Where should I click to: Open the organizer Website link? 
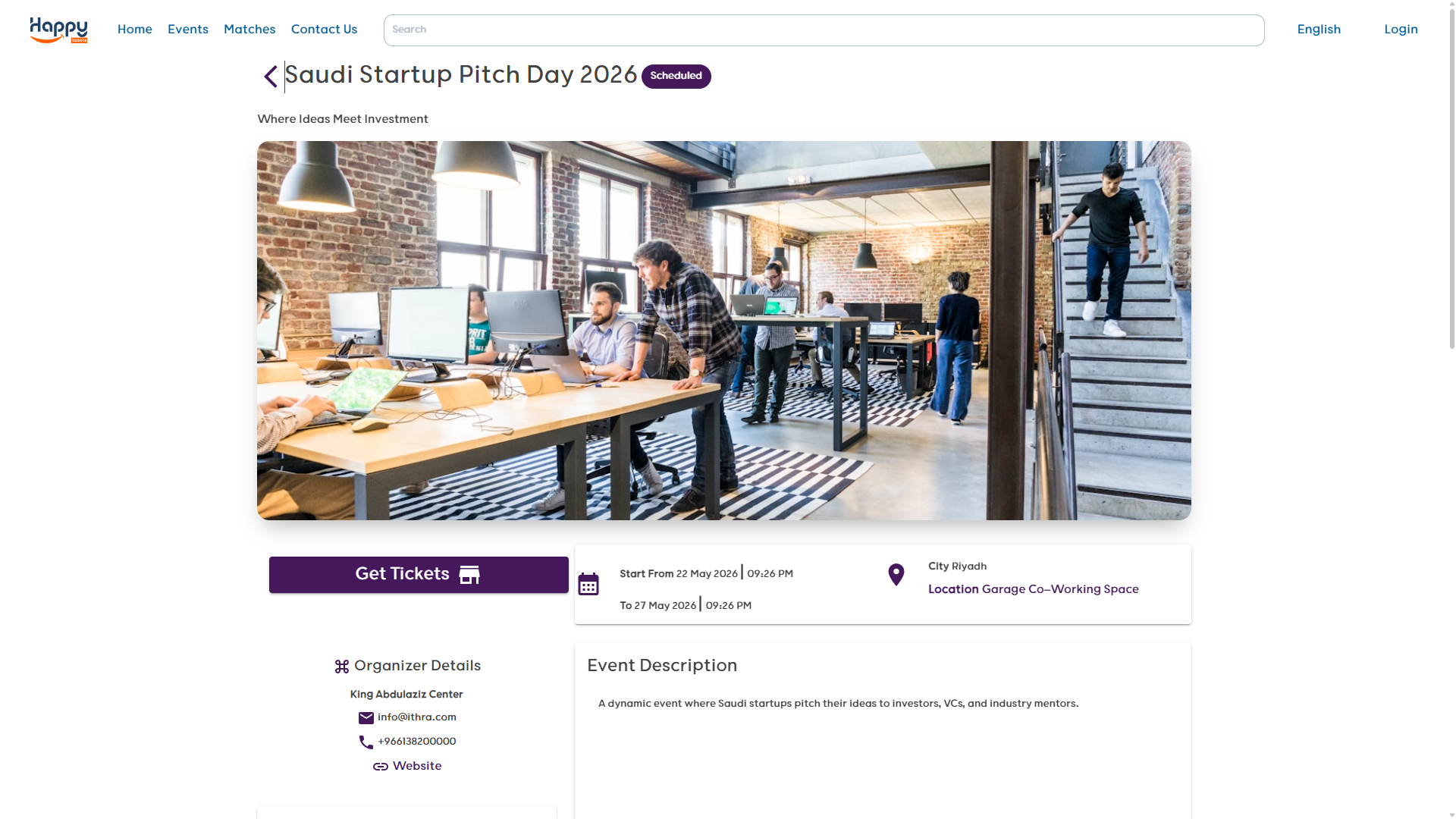(x=417, y=766)
